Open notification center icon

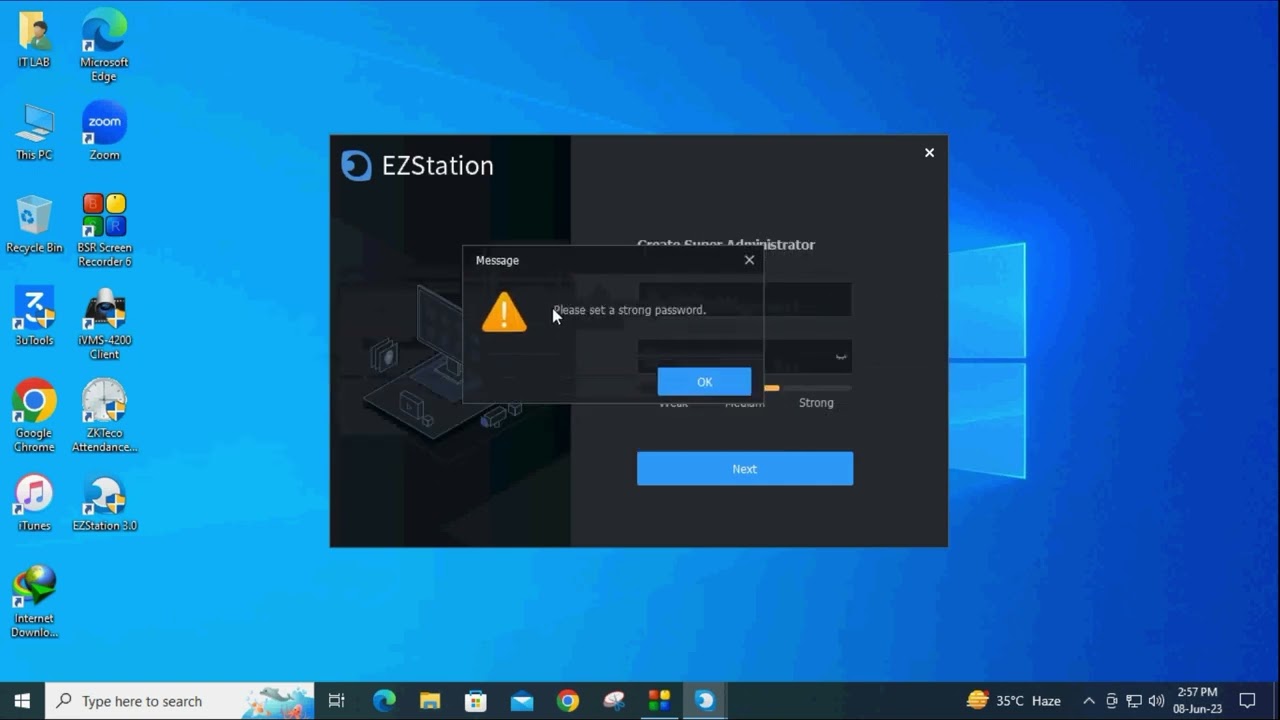point(1247,700)
